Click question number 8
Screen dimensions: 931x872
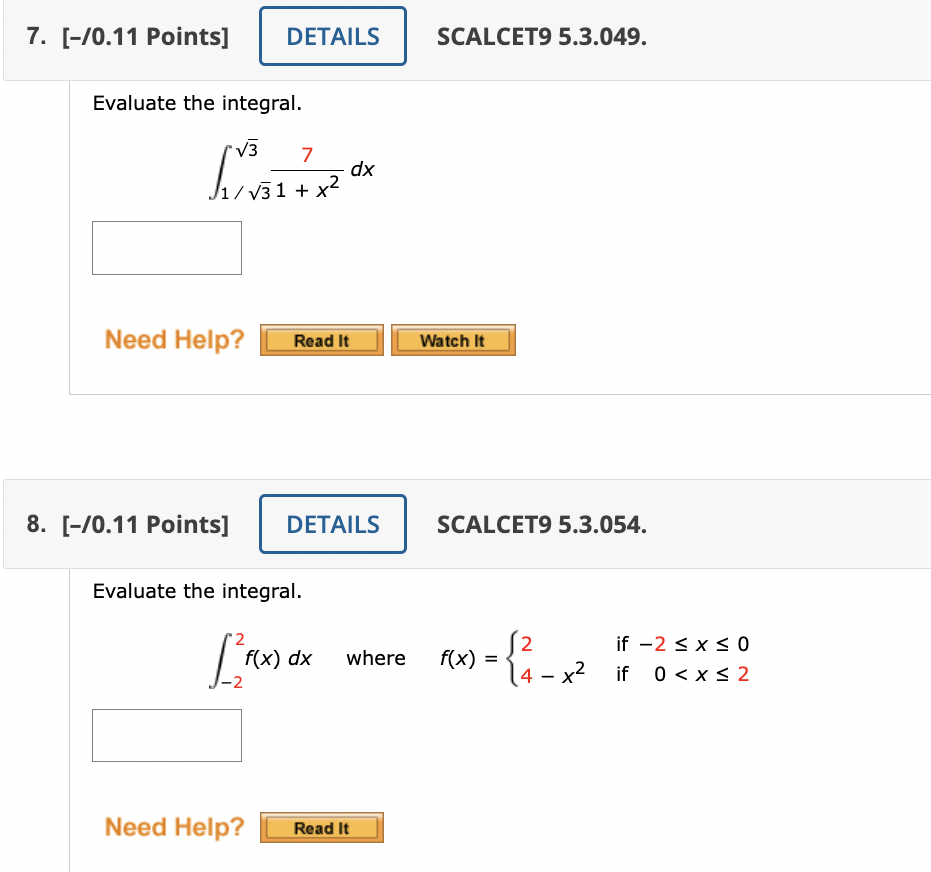pyautogui.click(x=33, y=524)
